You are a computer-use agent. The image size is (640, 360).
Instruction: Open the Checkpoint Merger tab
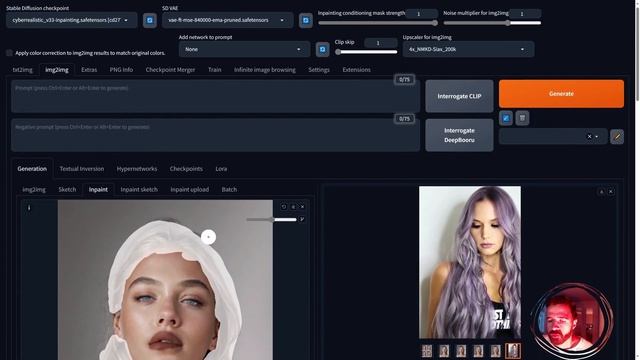tap(170, 70)
